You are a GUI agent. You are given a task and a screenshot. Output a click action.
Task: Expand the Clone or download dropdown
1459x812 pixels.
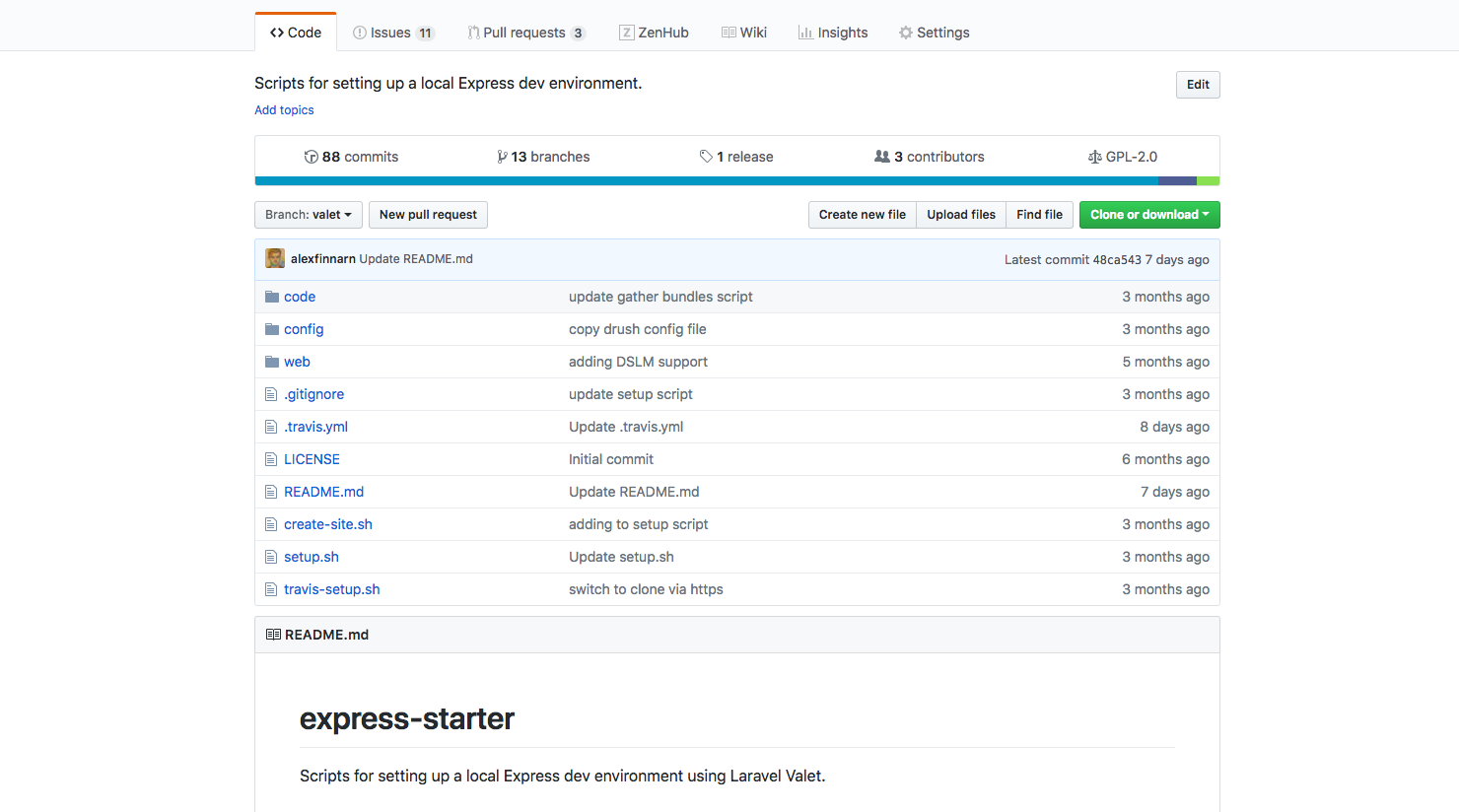(x=1149, y=215)
